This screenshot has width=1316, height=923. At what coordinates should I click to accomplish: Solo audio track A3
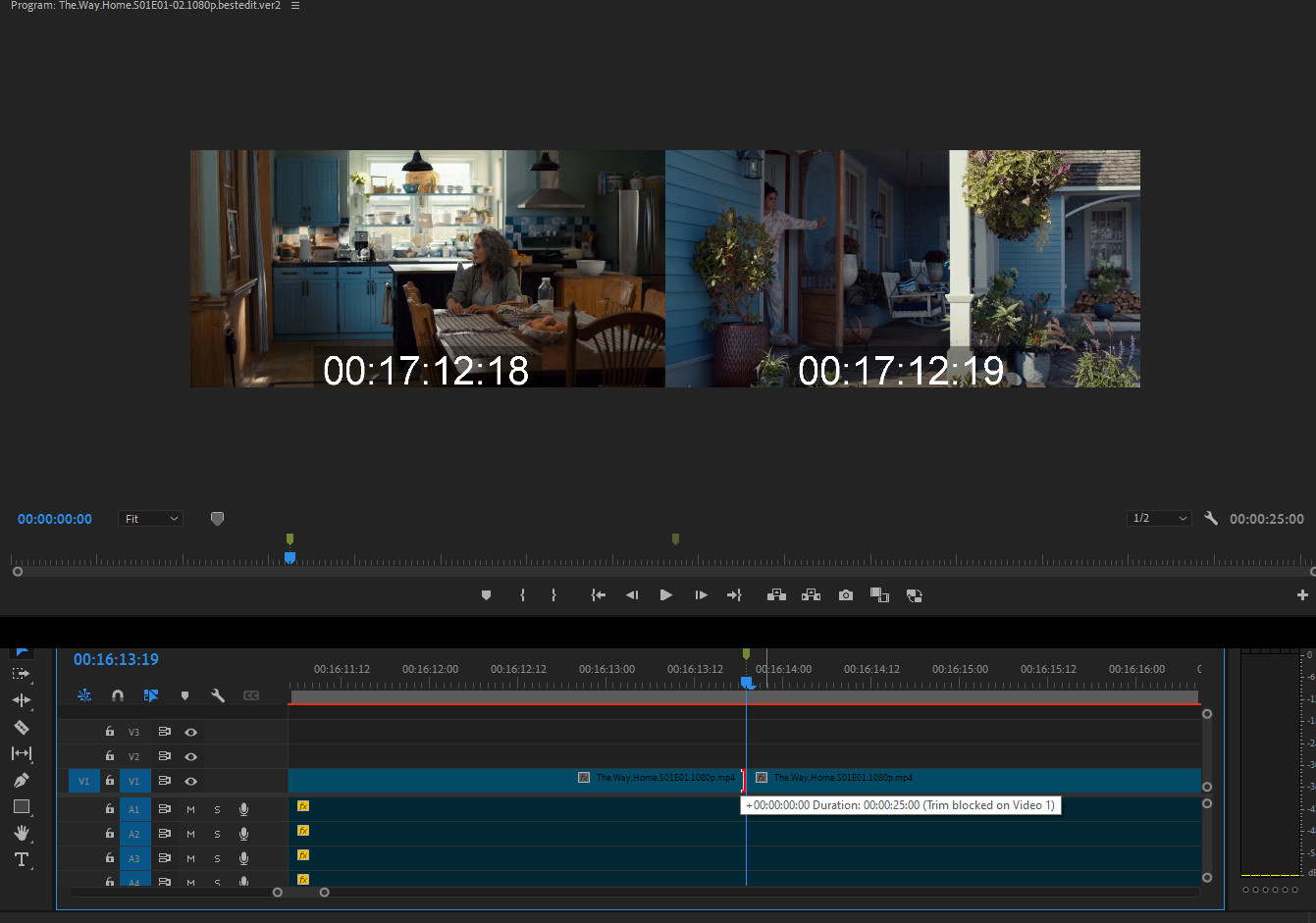(217, 858)
